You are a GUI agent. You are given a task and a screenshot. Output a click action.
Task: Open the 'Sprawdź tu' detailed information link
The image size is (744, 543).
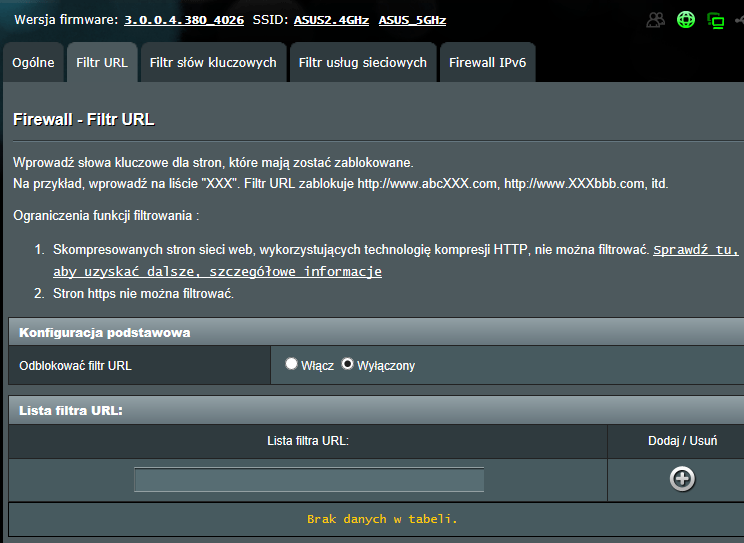click(x=695, y=250)
